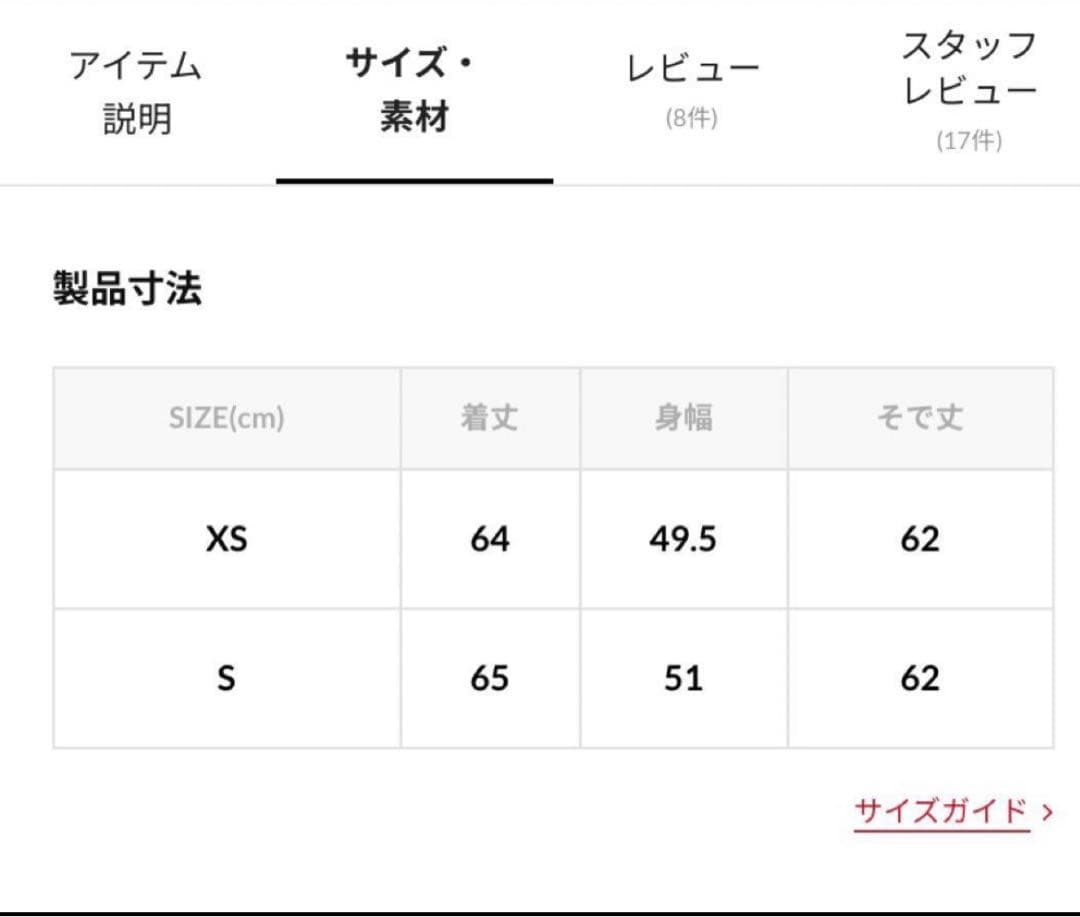Click the XS 身幅 value 49.5
The image size is (1080, 917).
coord(684,540)
